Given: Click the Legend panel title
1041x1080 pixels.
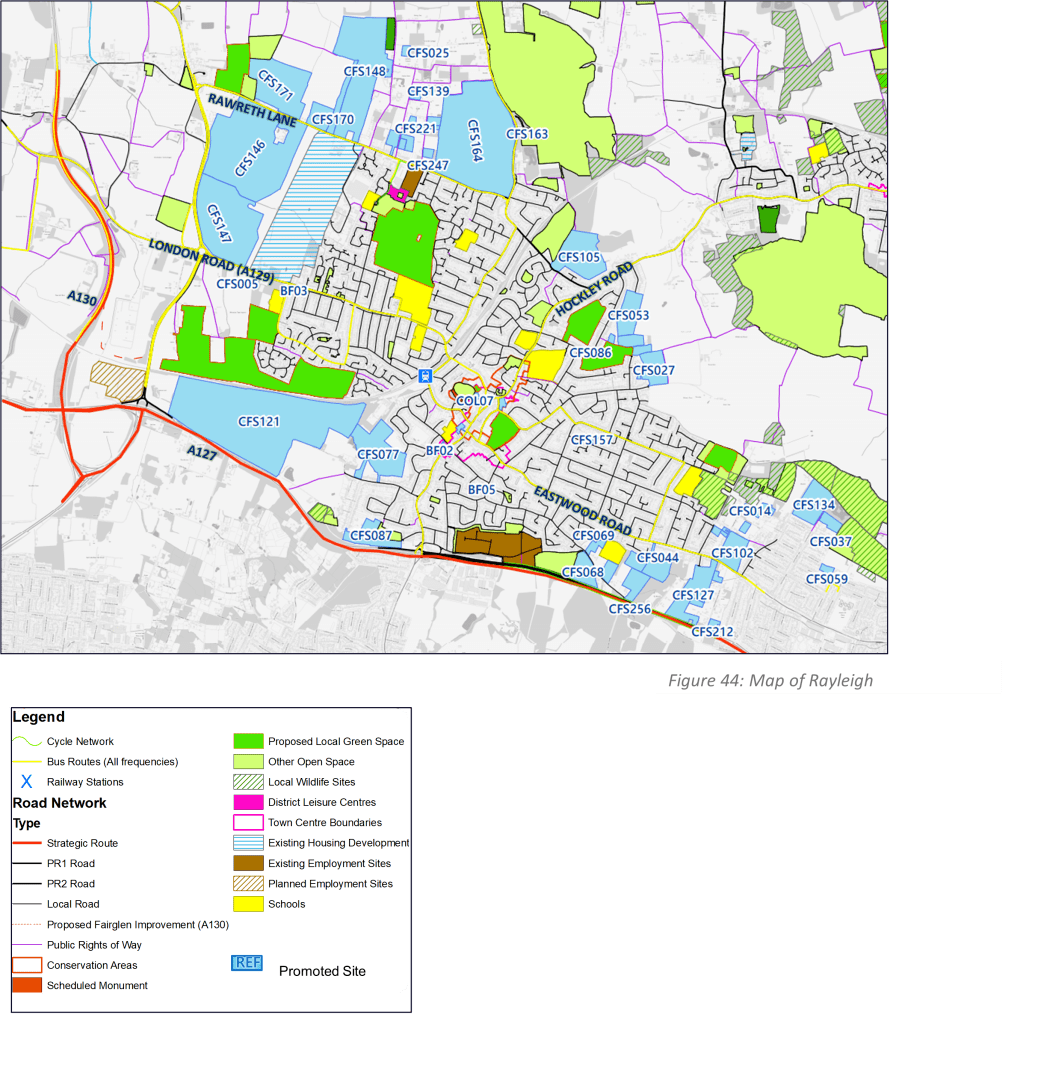Looking at the screenshot, I should tap(40, 717).
